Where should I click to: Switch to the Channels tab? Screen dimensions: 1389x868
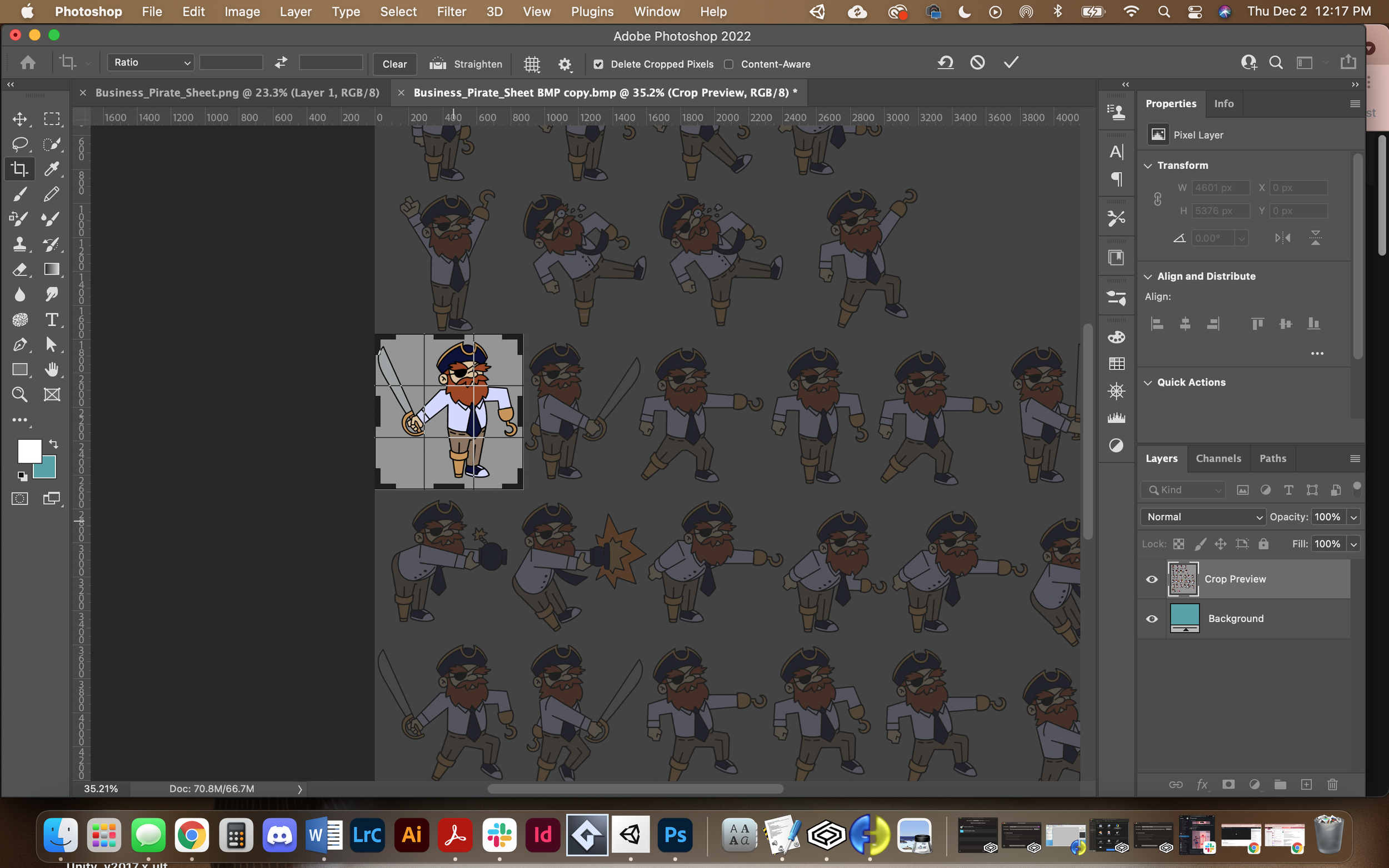1218,458
